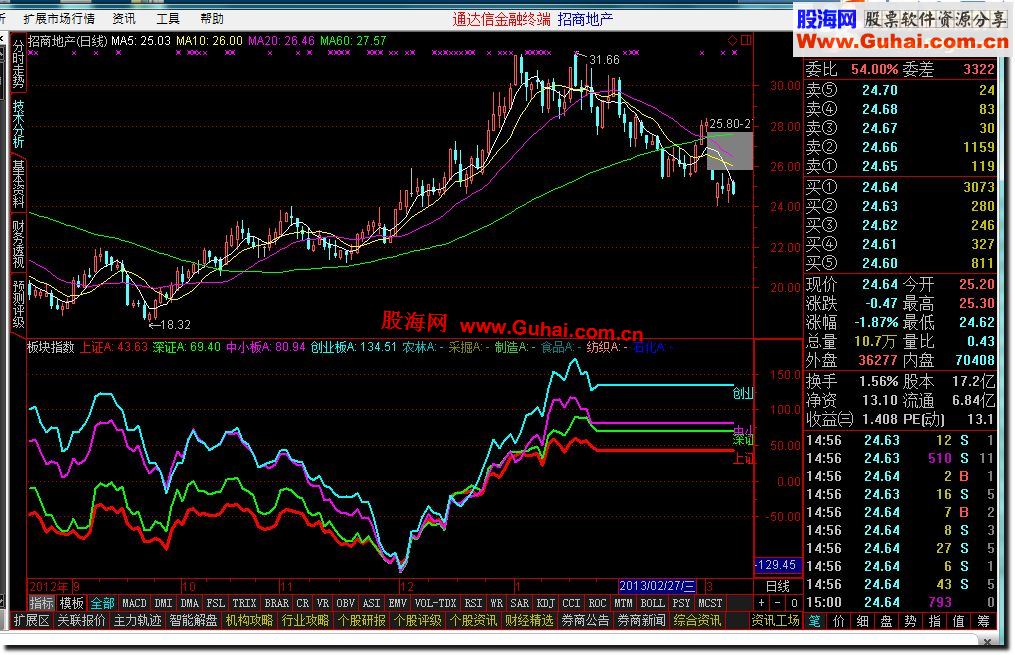Apply the DMA indicator
Image resolution: width=1015 pixels, height=655 pixels.
coord(190,603)
